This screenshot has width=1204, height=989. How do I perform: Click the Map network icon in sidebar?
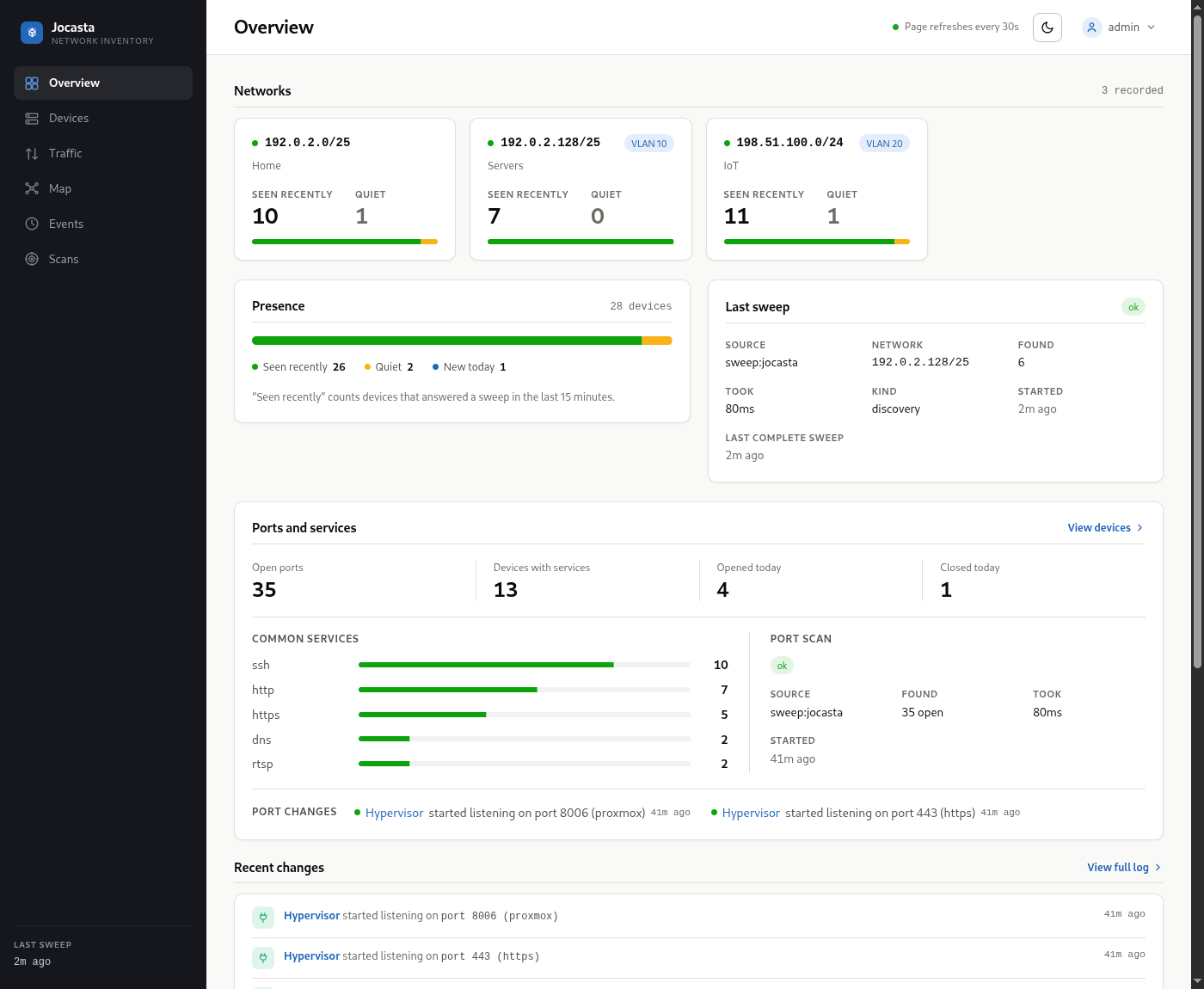[32, 189]
